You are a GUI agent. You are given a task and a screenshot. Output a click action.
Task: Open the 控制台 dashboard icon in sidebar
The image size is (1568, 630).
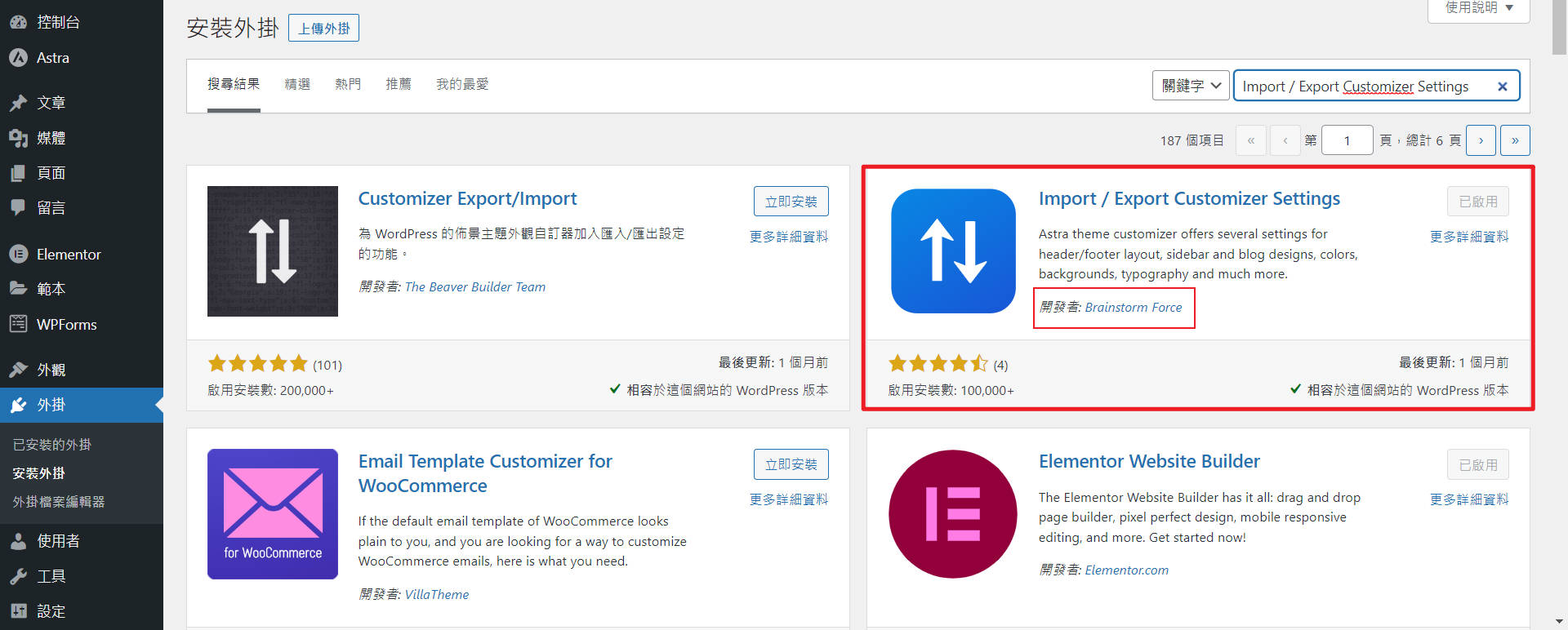coord(18,22)
